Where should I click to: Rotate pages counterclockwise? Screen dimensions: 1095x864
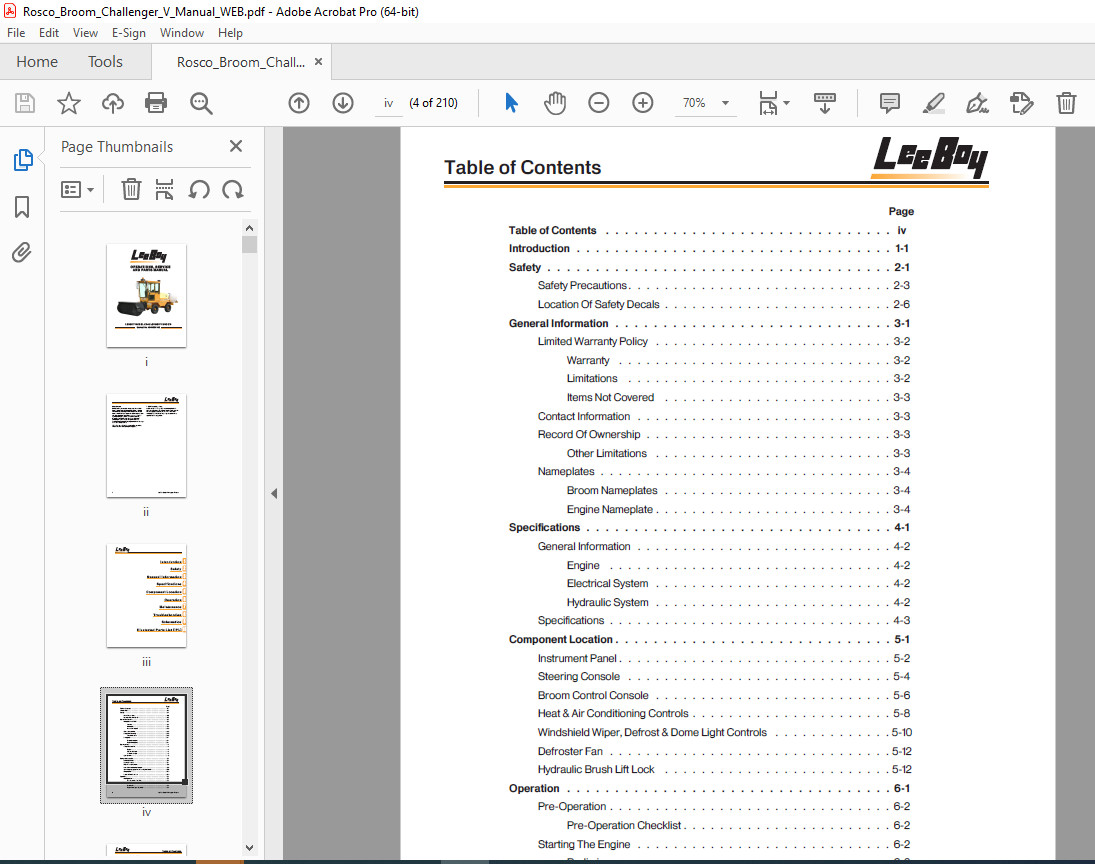click(x=199, y=189)
